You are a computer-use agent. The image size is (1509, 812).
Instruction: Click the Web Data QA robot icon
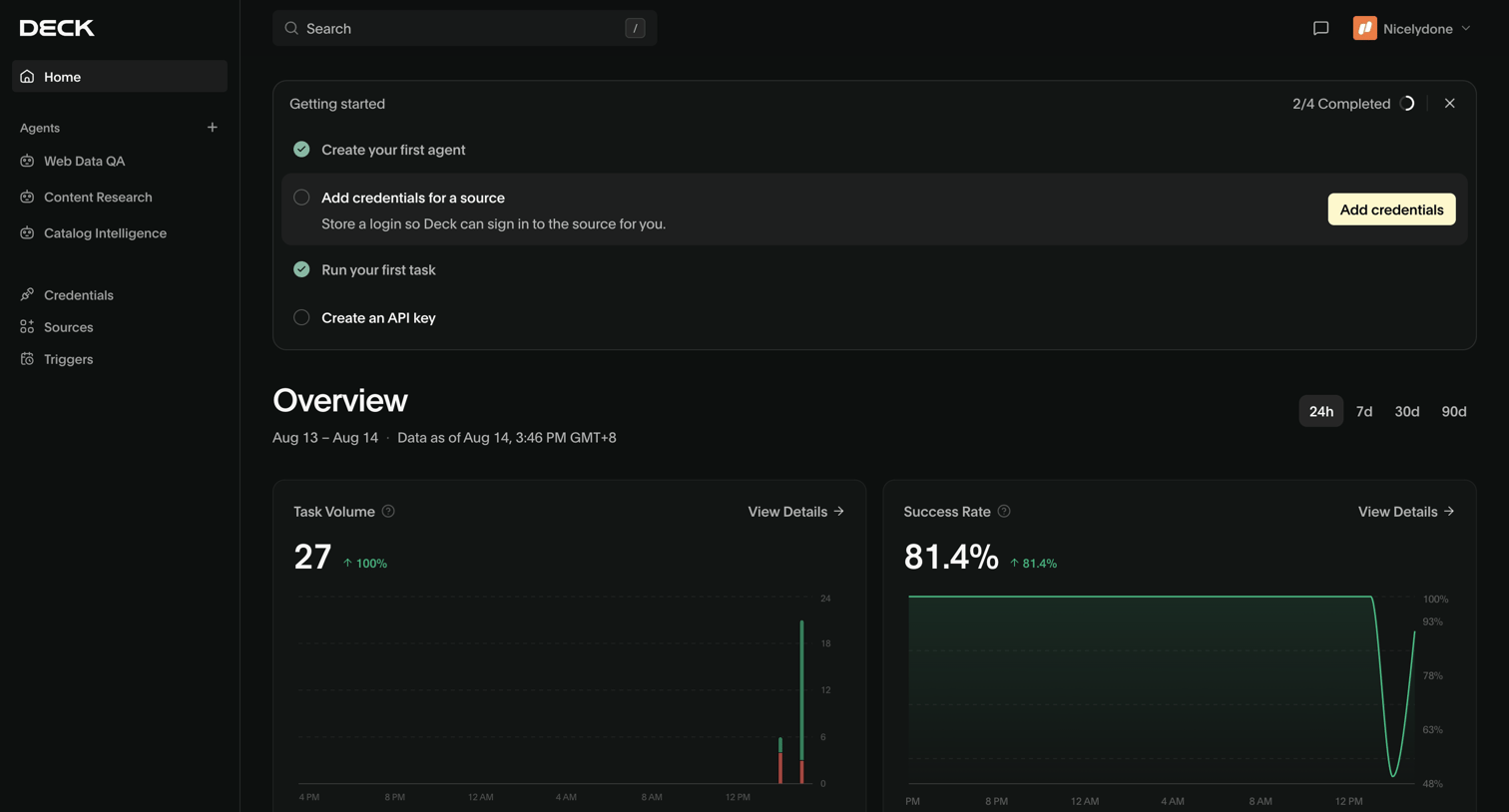pos(27,161)
